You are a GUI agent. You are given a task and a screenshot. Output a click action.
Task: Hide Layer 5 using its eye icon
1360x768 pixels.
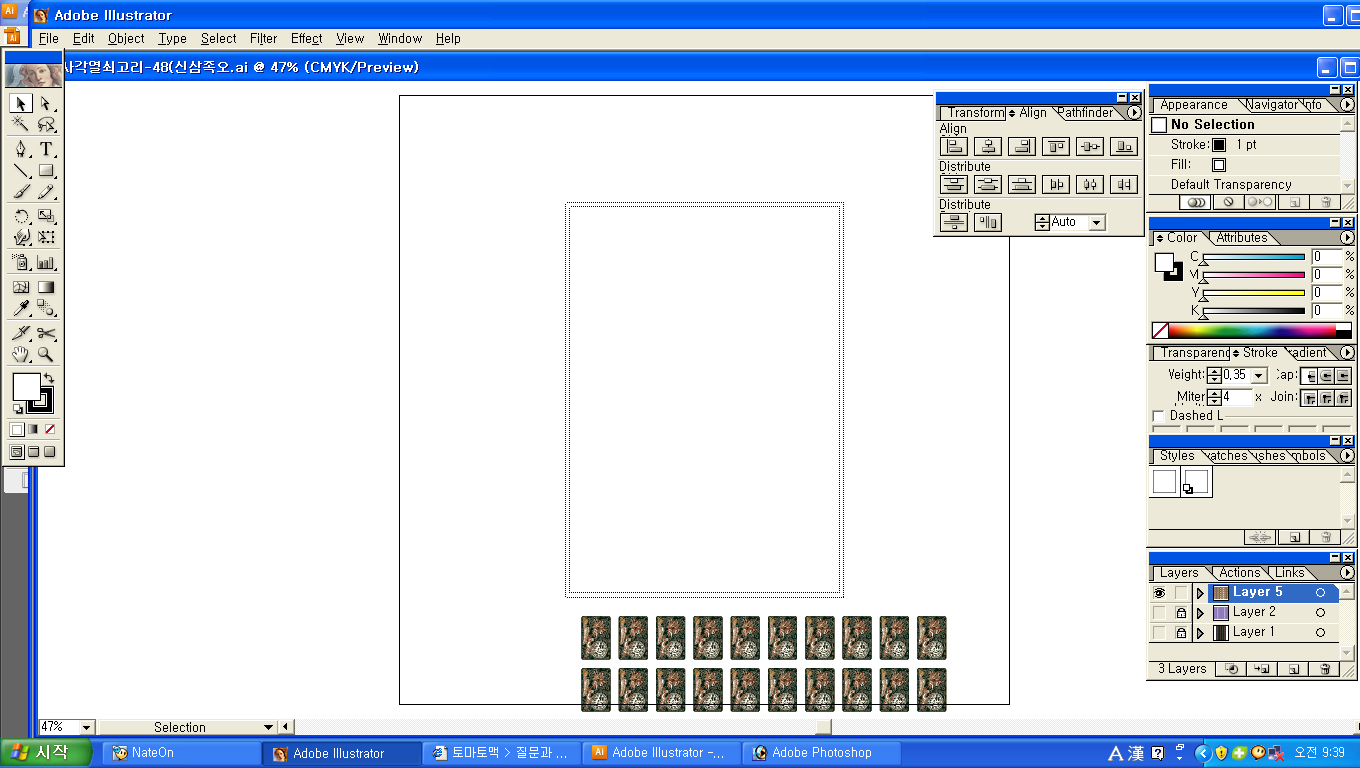(x=1159, y=593)
